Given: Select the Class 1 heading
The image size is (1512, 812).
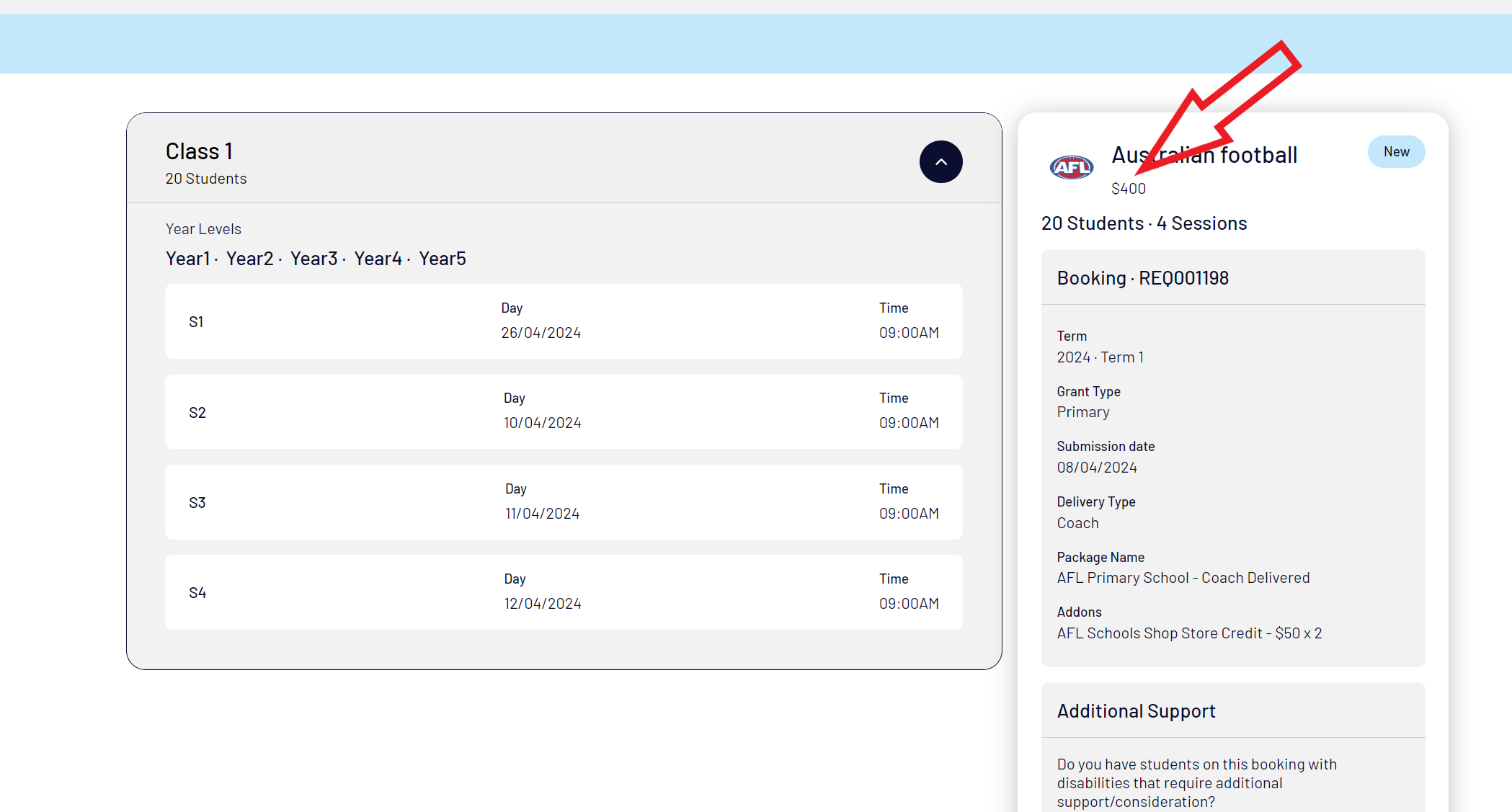Looking at the screenshot, I should 199,151.
